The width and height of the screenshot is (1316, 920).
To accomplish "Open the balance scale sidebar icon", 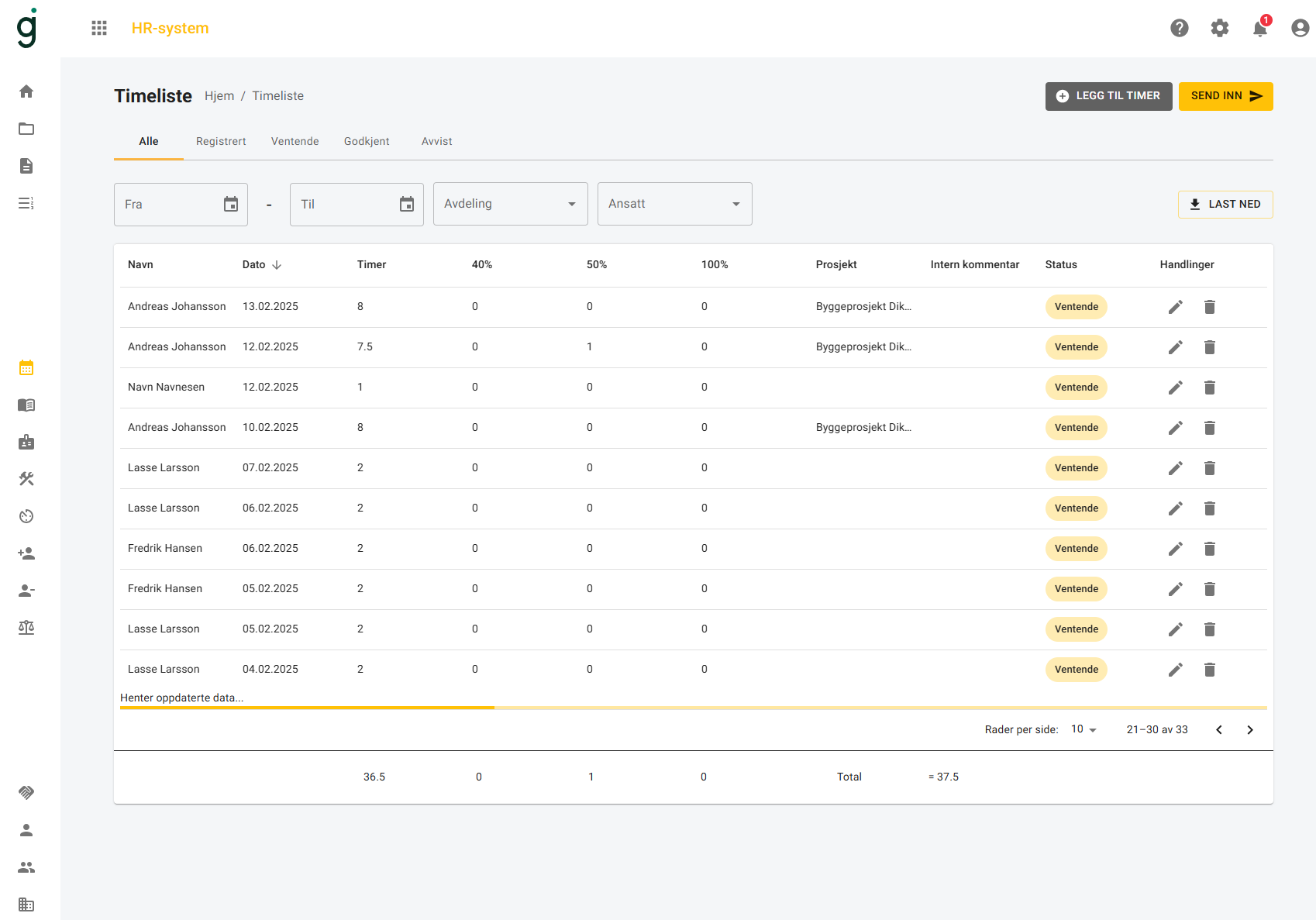I will point(26,628).
